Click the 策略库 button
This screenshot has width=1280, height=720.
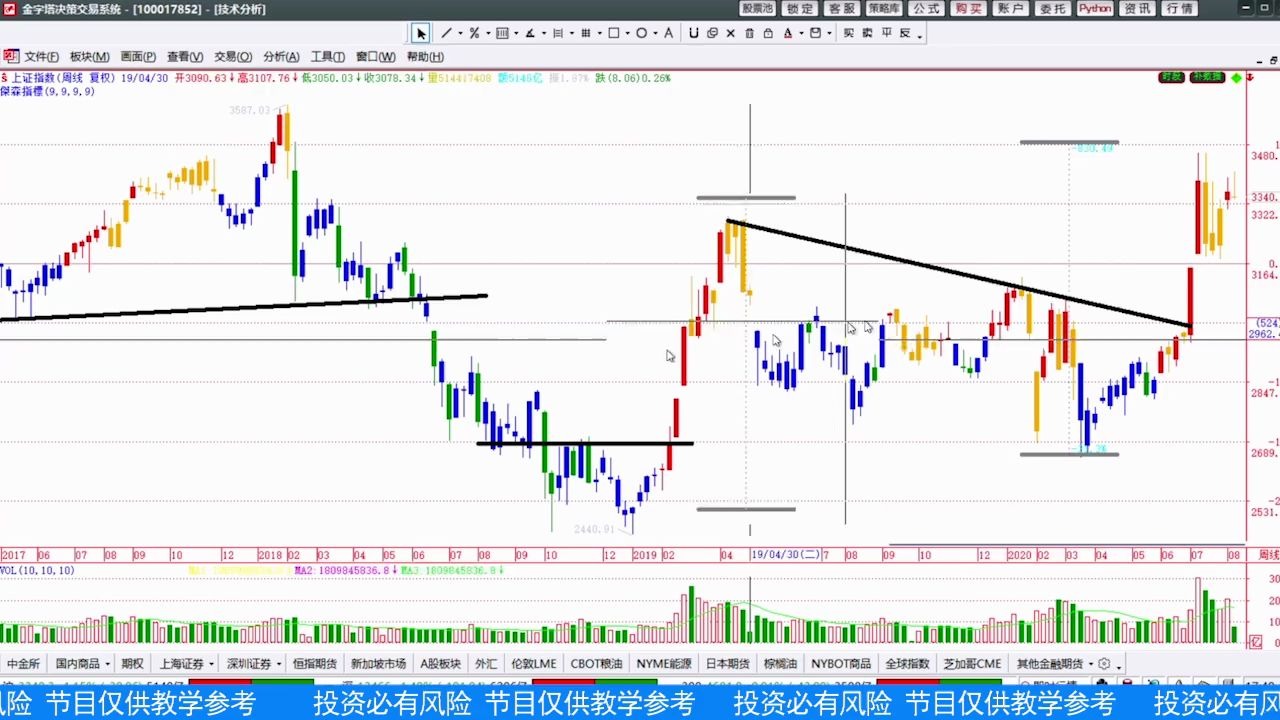(x=884, y=8)
